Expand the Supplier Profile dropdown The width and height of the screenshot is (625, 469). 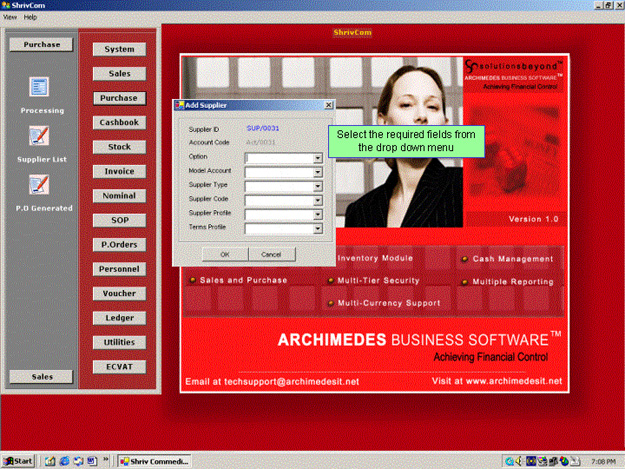[317, 214]
